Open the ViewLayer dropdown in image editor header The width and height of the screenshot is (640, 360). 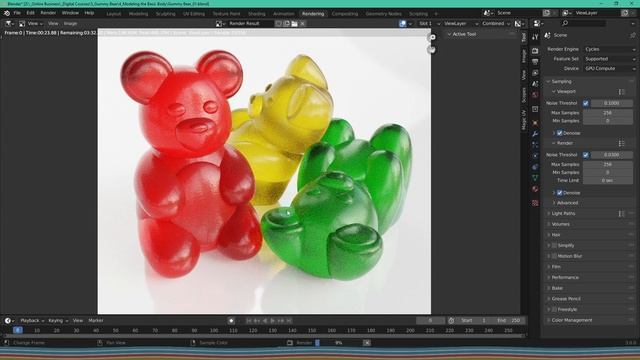click(x=460, y=24)
